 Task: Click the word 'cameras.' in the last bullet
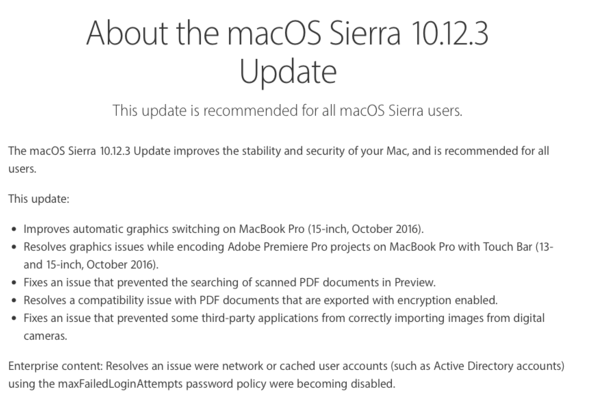(x=45, y=336)
